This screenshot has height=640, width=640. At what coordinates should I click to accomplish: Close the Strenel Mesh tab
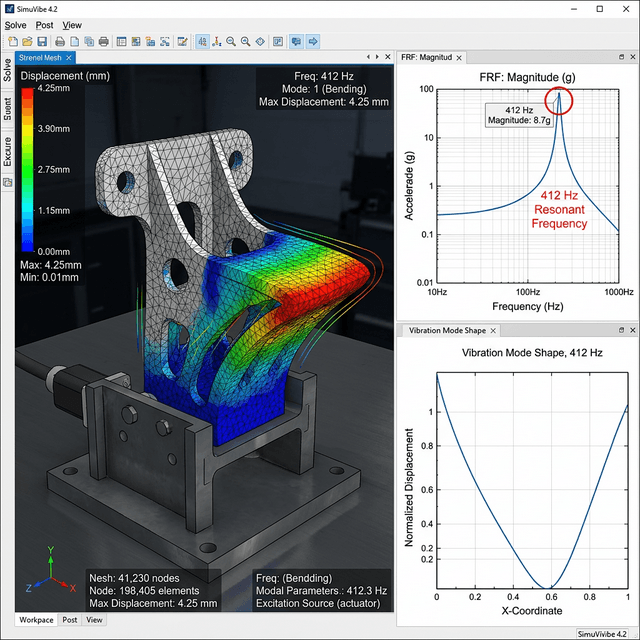point(69,58)
